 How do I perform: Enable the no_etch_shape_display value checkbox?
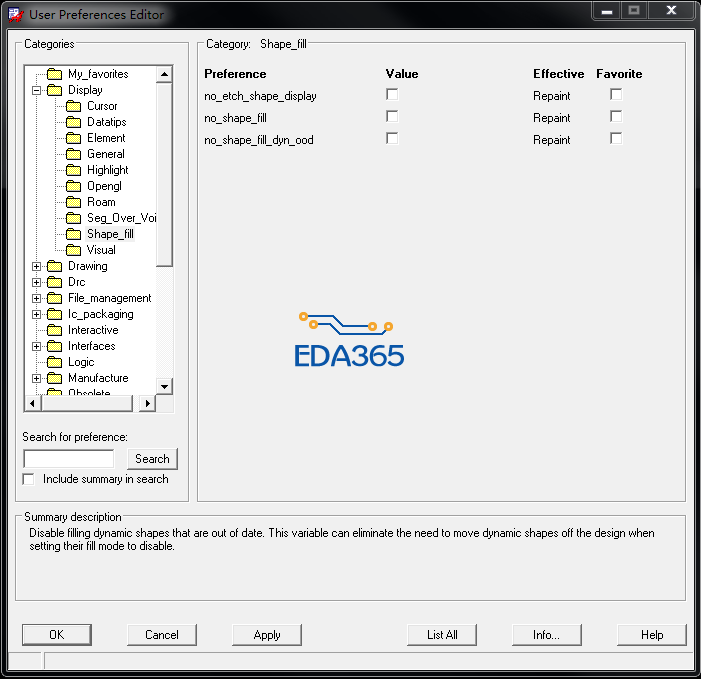pyautogui.click(x=392, y=94)
